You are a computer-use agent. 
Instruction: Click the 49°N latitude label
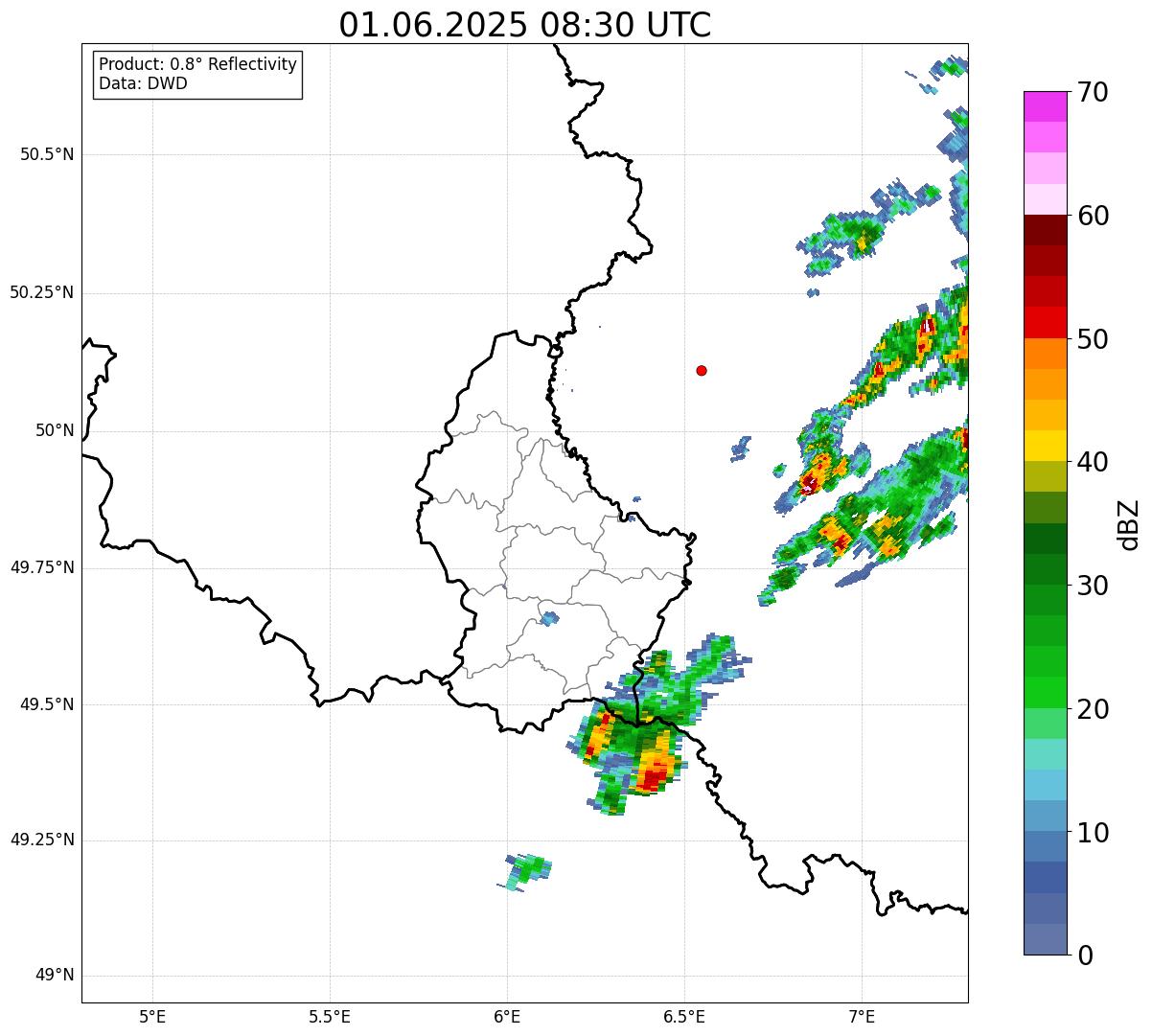[x=55, y=976]
